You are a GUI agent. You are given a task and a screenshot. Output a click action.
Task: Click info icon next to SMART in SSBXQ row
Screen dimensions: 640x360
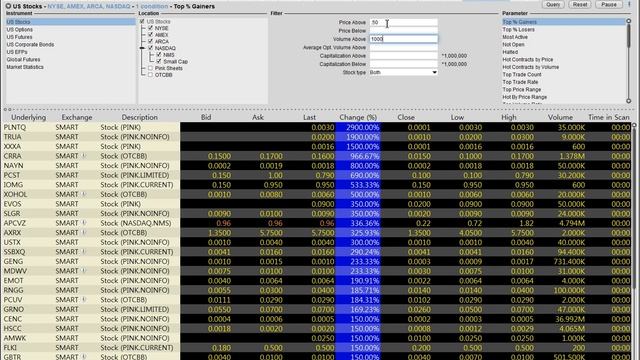click(x=84, y=251)
